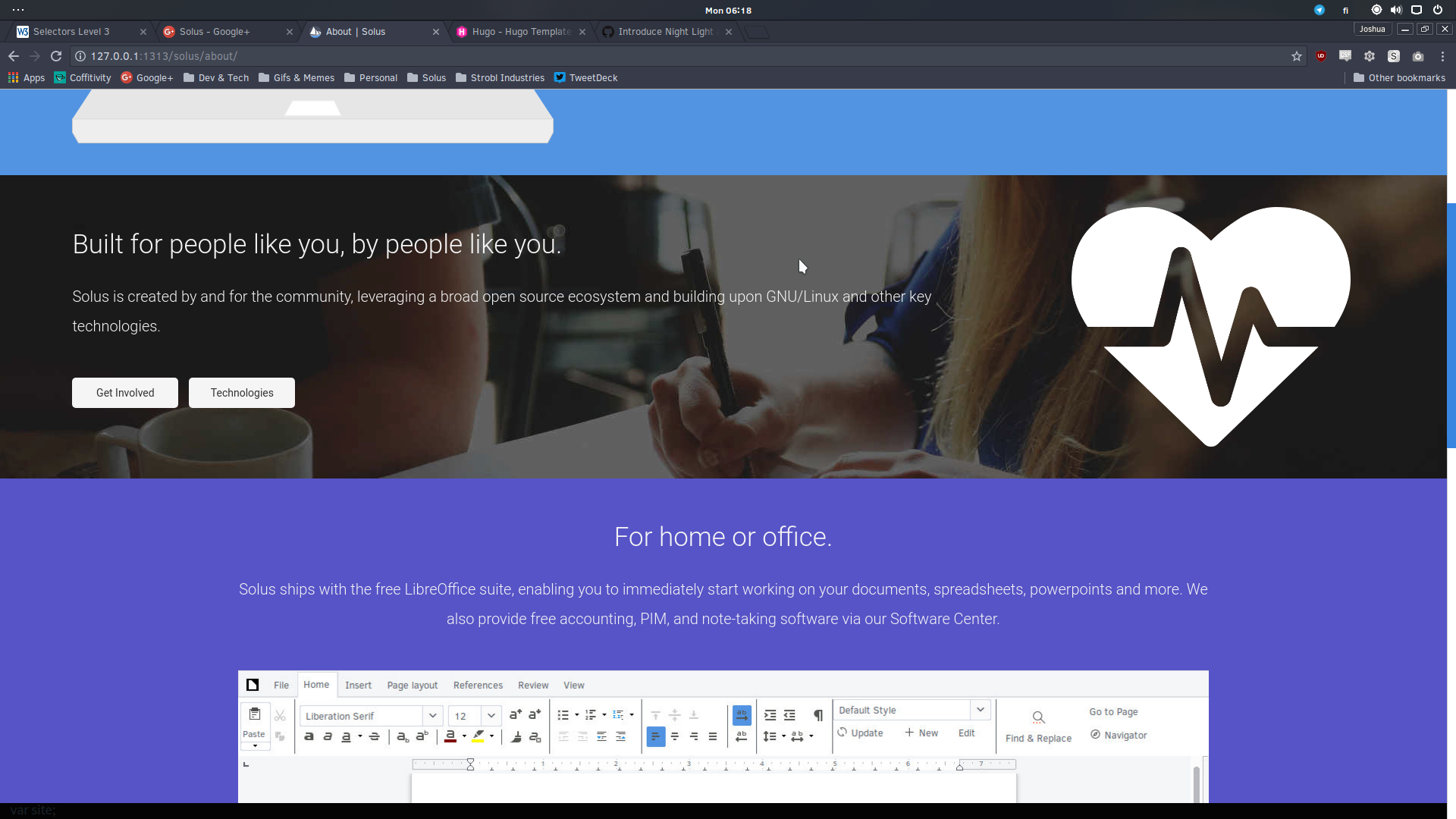Click the LibreOffice Writer screenshot image

(x=723, y=736)
